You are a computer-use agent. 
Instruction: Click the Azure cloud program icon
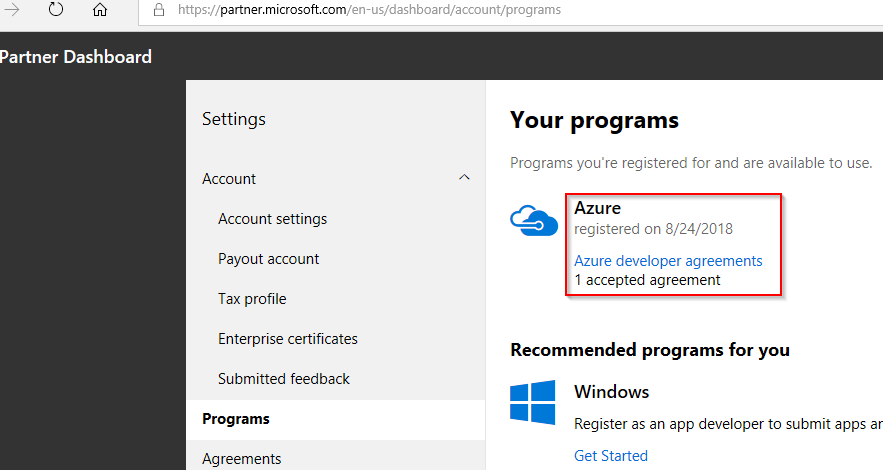[x=534, y=221]
